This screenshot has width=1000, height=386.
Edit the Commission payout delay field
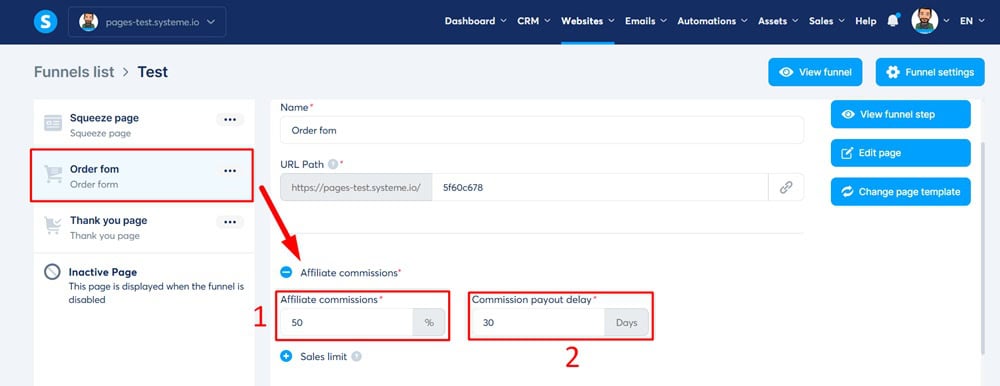tap(538, 323)
